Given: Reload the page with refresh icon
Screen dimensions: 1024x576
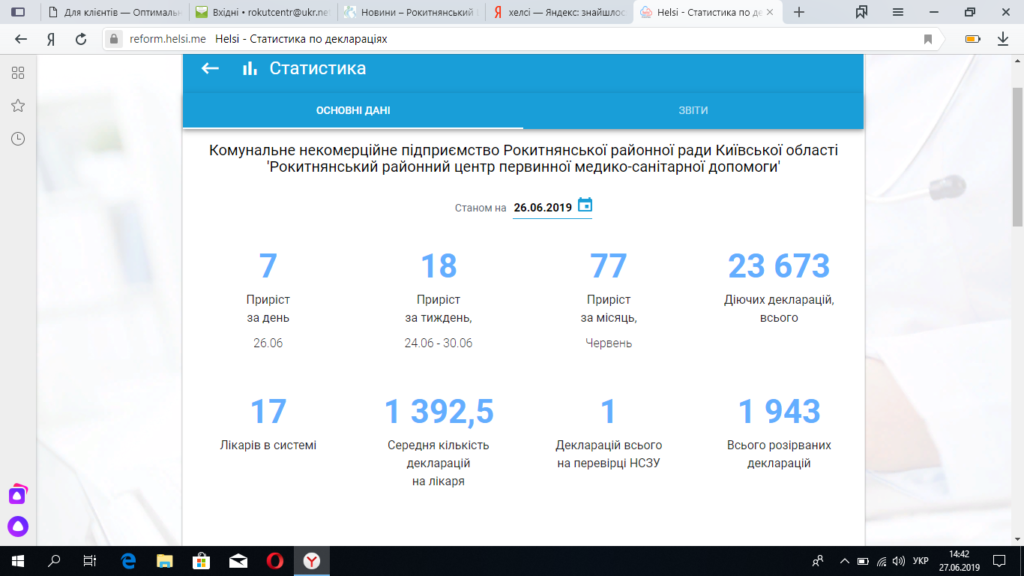Looking at the screenshot, I should point(81,39).
